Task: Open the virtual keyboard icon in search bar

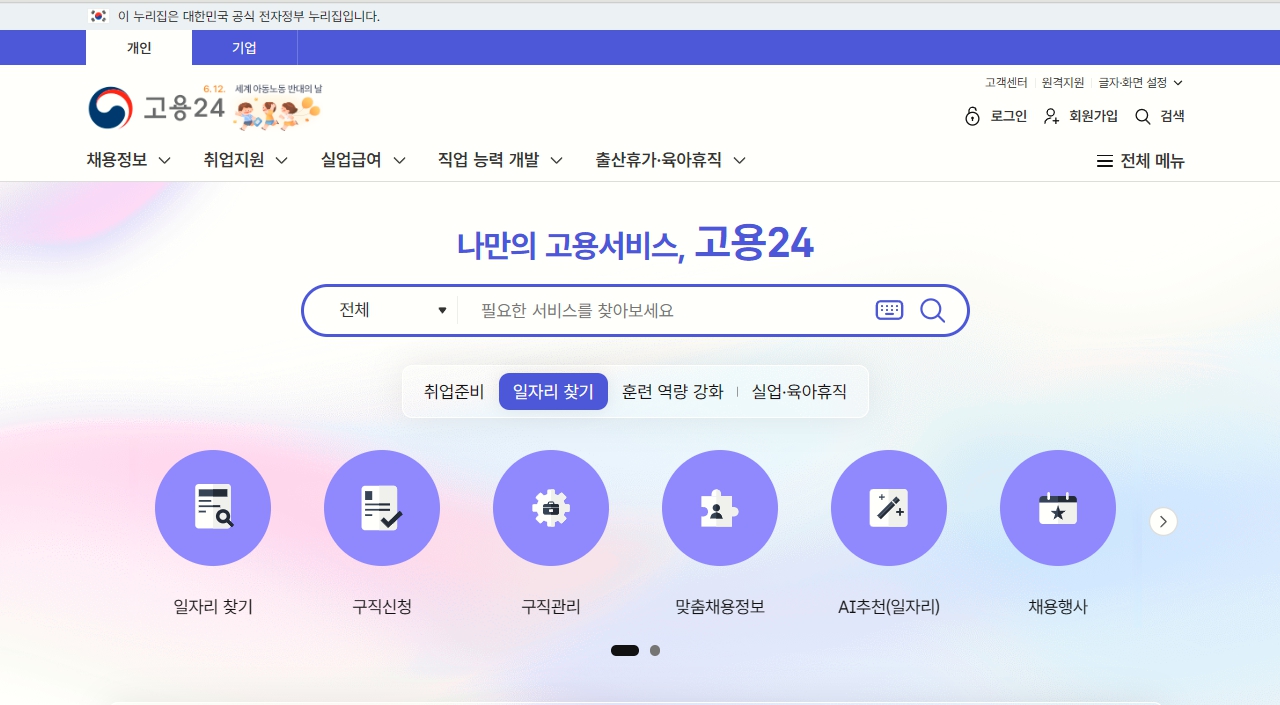Action: tap(889, 310)
